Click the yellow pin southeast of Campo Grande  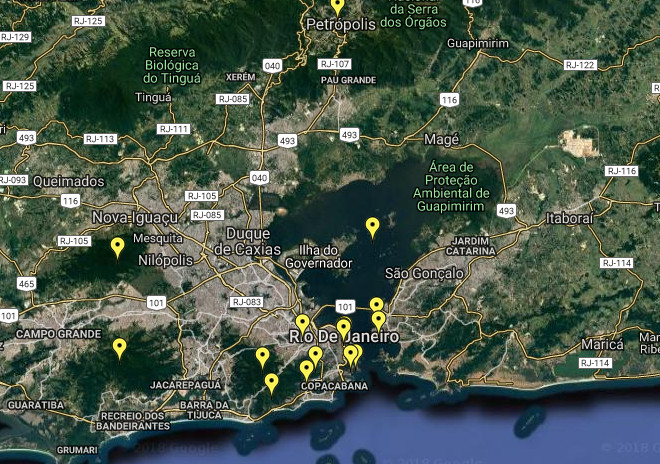point(120,348)
